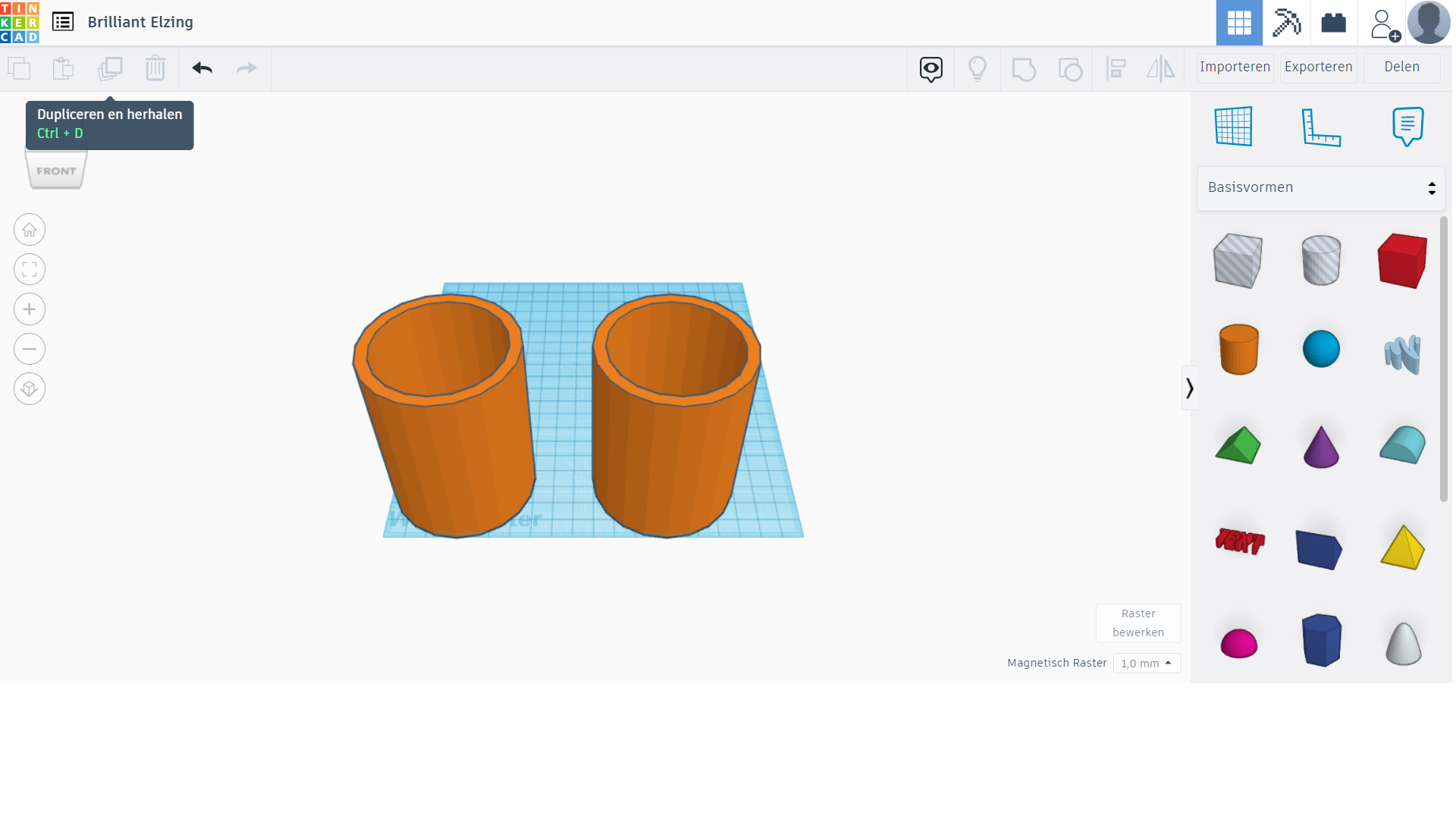
Task: Toggle the notes tool icon
Action: 1407,127
